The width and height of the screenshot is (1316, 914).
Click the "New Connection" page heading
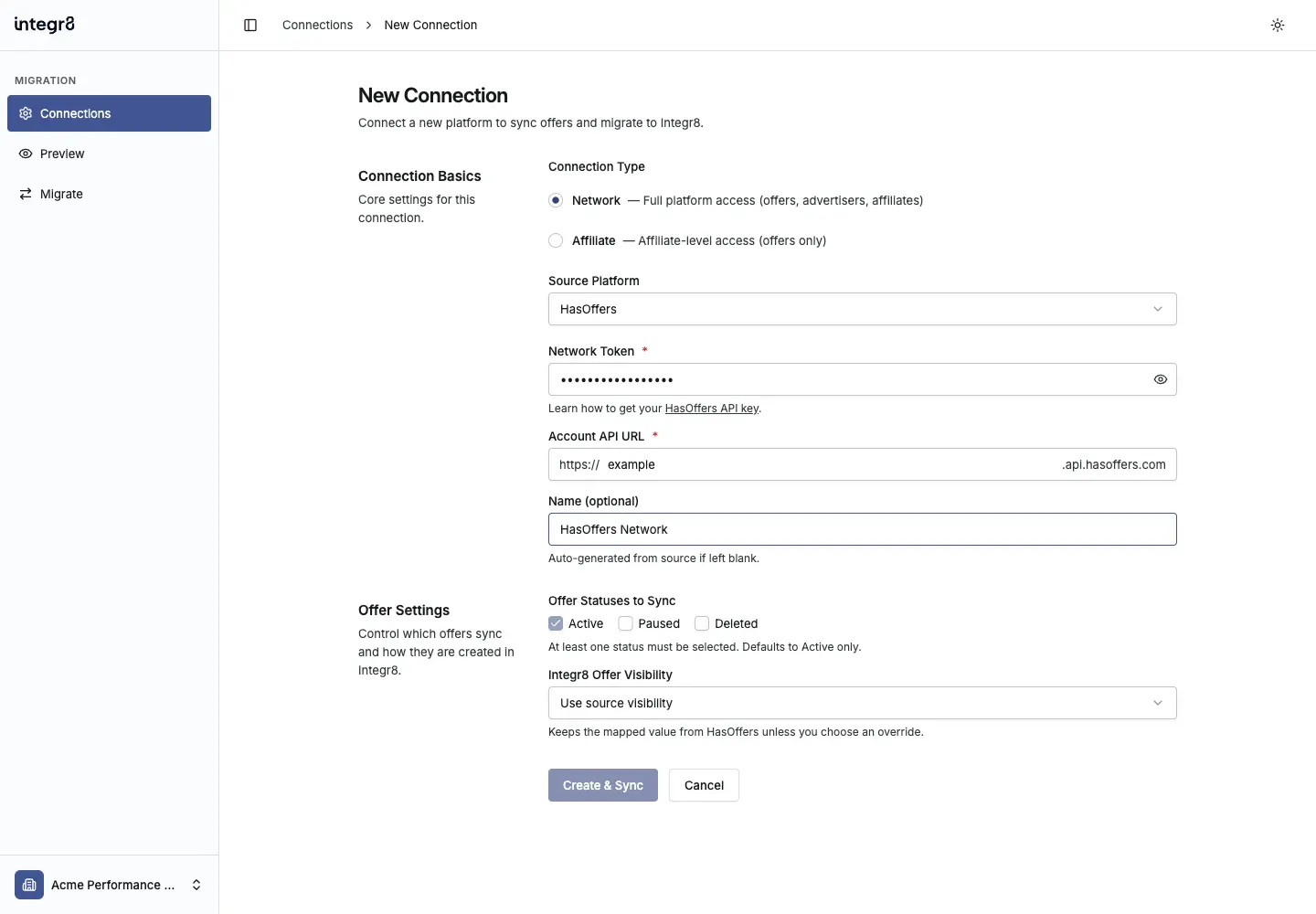[432, 95]
